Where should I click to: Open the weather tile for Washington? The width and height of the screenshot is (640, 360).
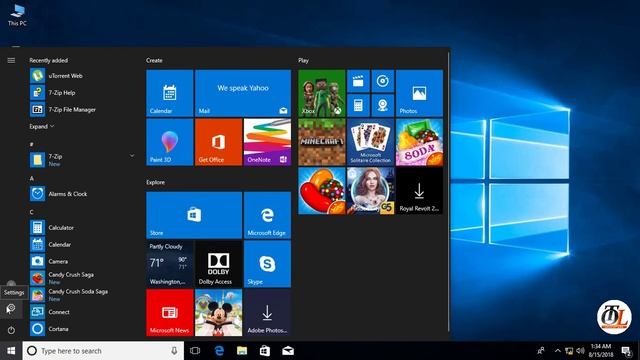coord(170,264)
